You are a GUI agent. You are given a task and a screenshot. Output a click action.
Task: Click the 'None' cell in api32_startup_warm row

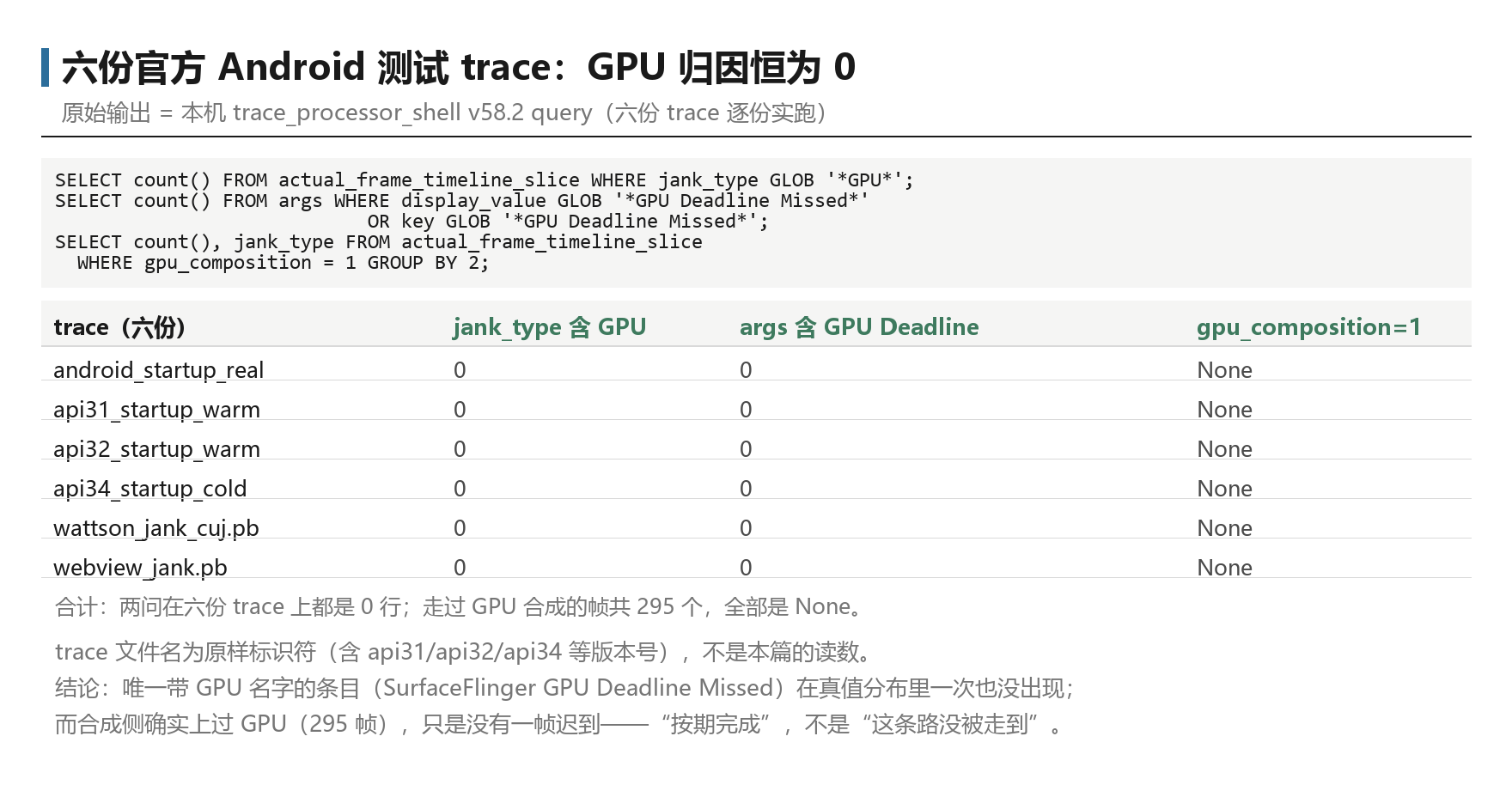click(1224, 449)
